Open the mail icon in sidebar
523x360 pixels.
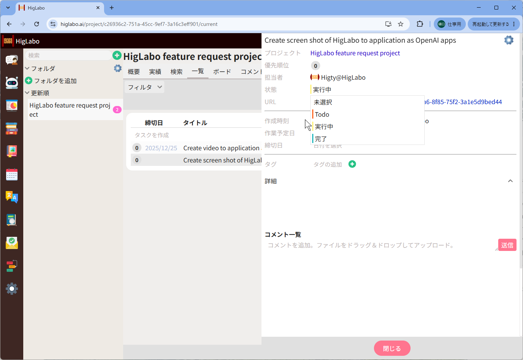click(x=11, y=243)
